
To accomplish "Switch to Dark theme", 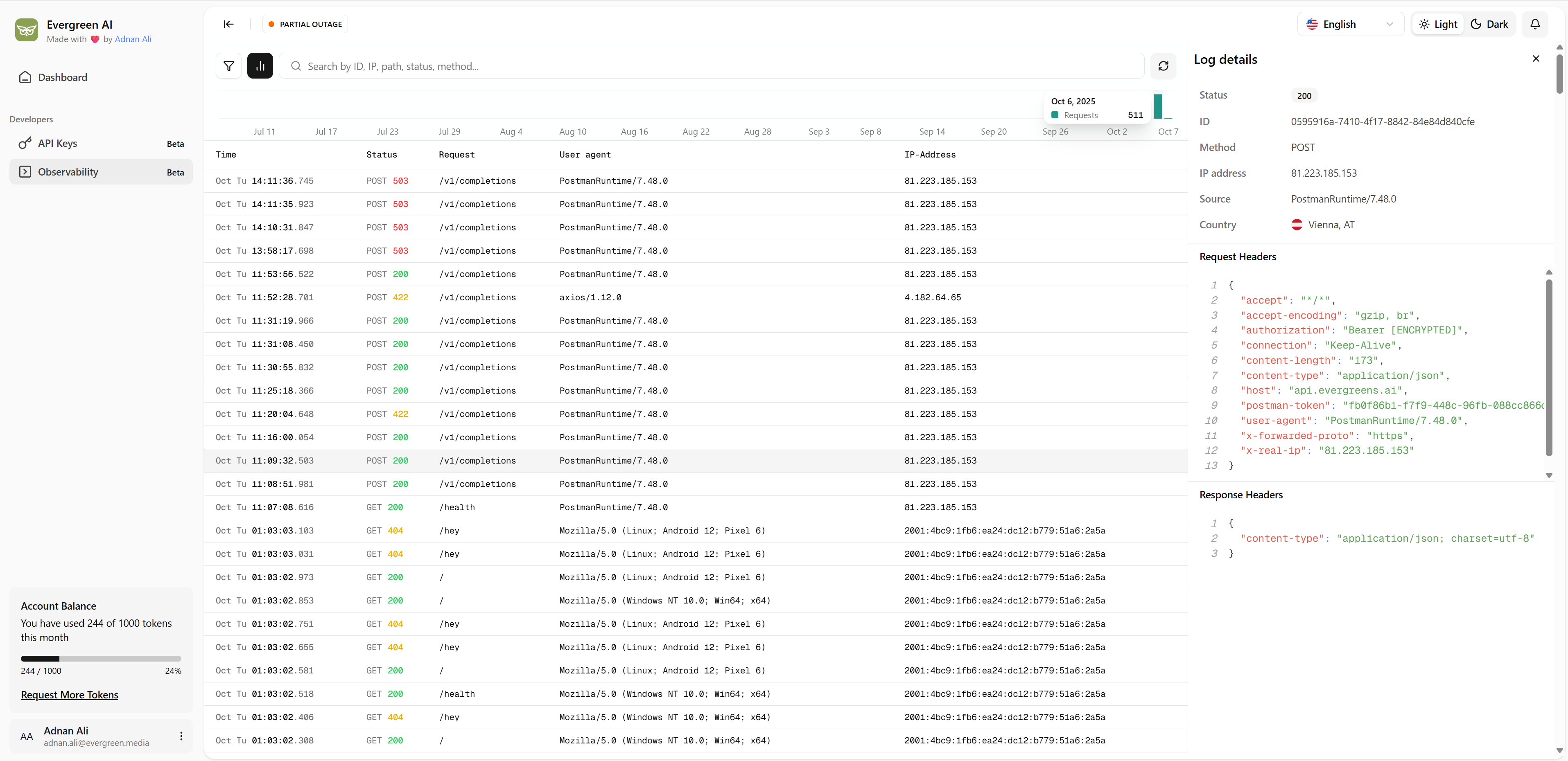I will (1489, 24).
